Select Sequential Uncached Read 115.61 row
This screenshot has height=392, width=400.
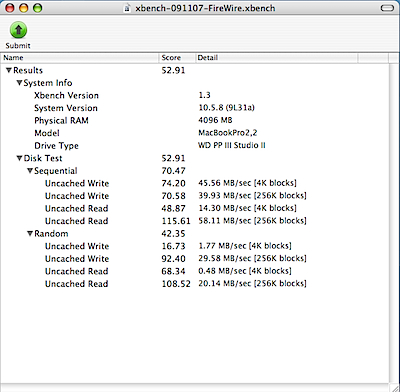(195, 221)
